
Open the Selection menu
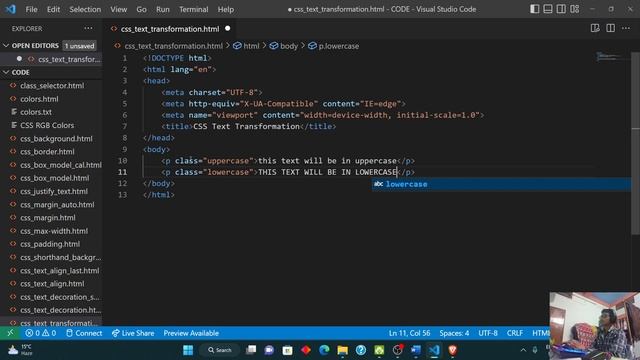(x=85, y=9)
